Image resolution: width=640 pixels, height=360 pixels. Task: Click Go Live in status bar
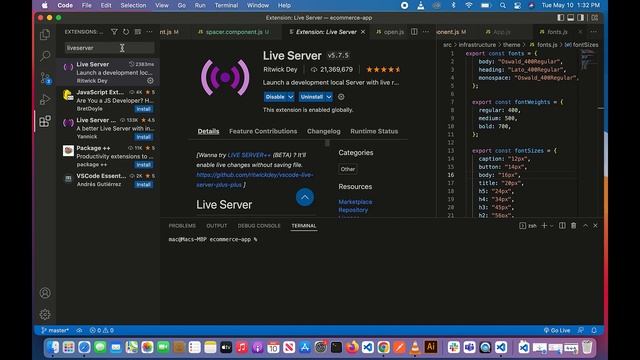(x=557, y=330)
